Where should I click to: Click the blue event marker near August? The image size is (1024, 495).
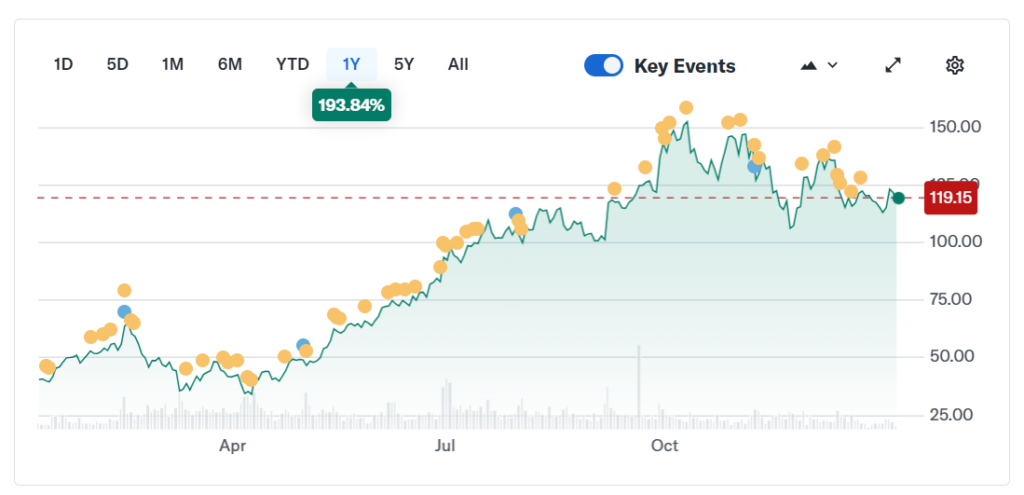pos(516,214)
